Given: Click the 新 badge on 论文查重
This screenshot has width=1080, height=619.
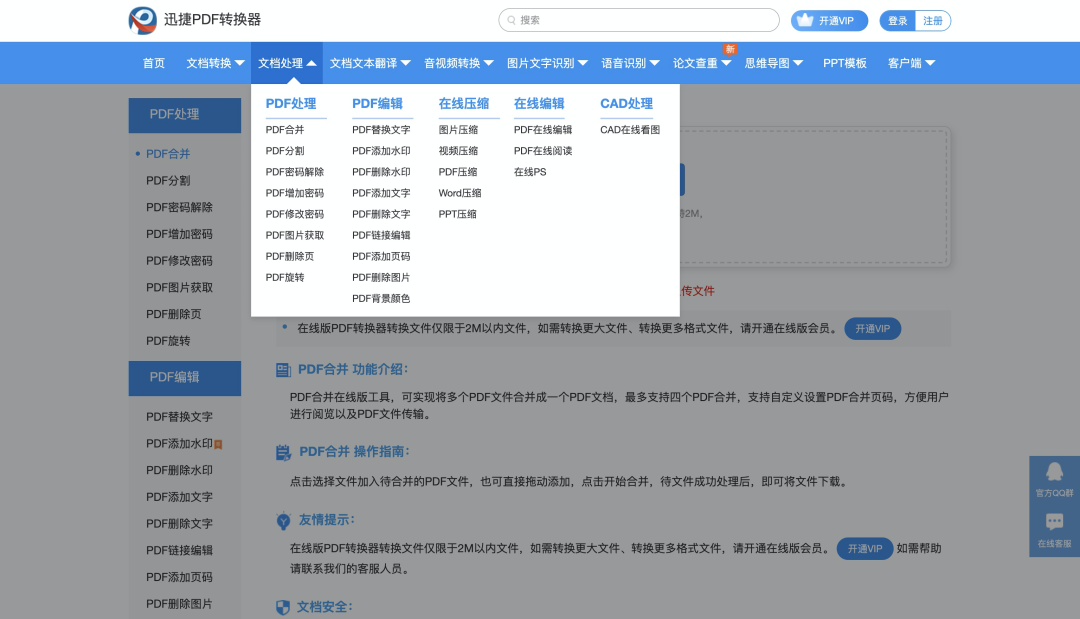Looking at the screenshot, I should (x=730, y=49).
